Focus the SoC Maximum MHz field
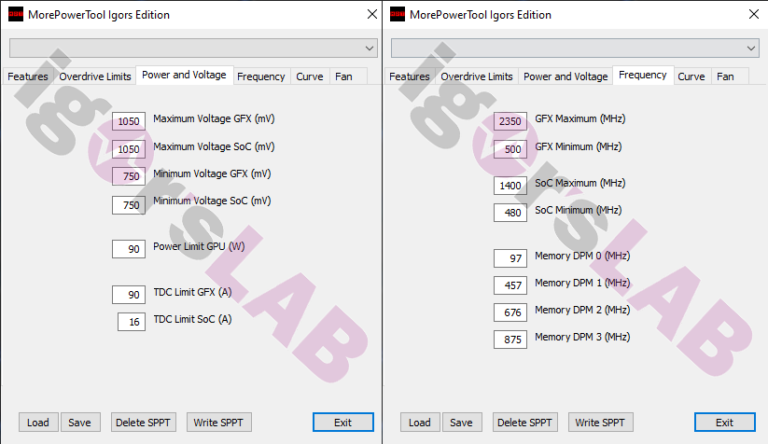 pos(510,185)
